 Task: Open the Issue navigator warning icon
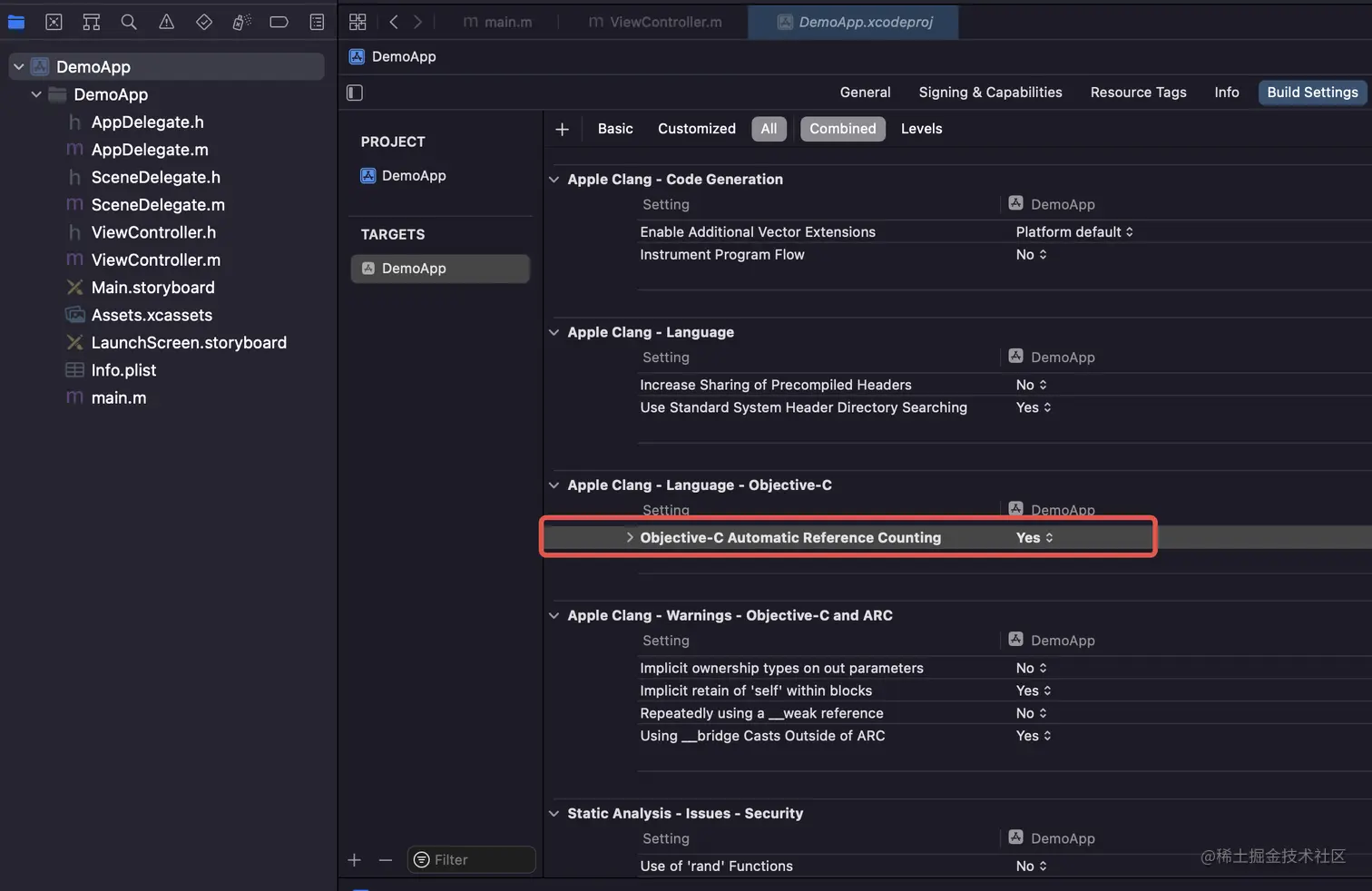(x=166, y=22)
